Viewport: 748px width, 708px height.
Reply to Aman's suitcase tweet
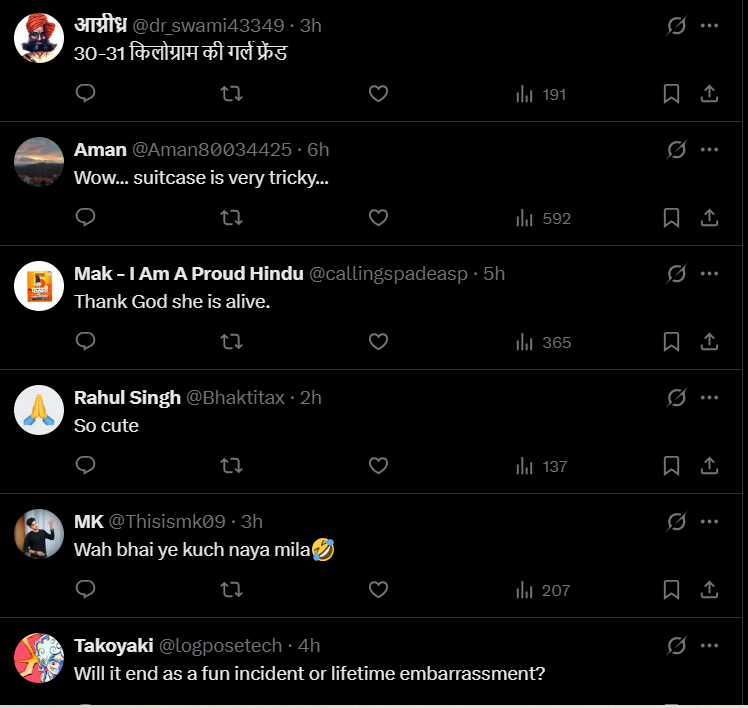86,217
